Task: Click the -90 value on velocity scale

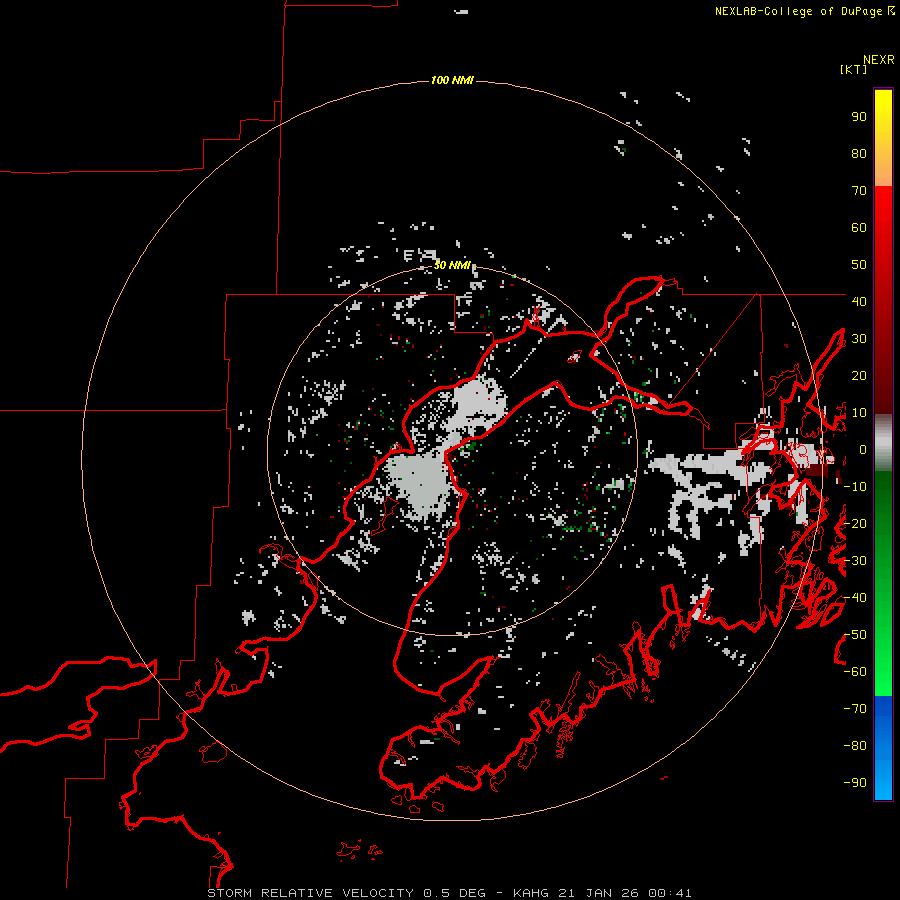Action: pos(855,783)
